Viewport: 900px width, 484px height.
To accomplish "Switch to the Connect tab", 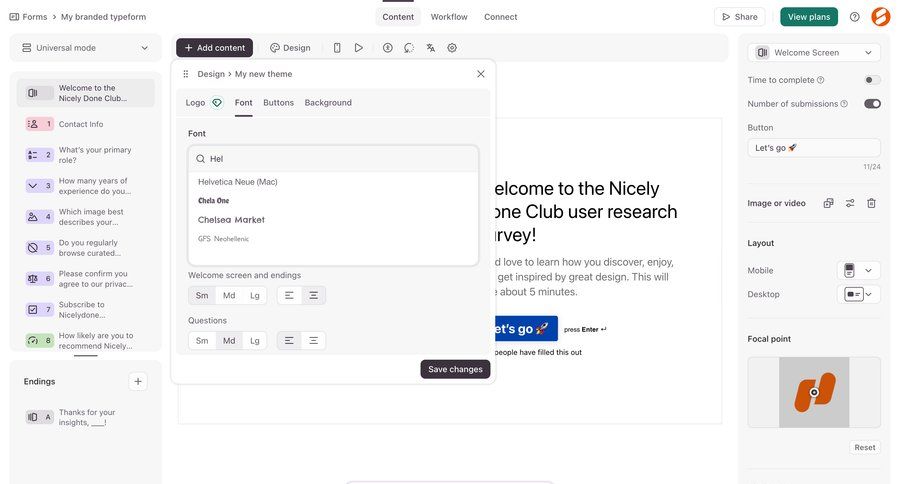I will (501, 17).
